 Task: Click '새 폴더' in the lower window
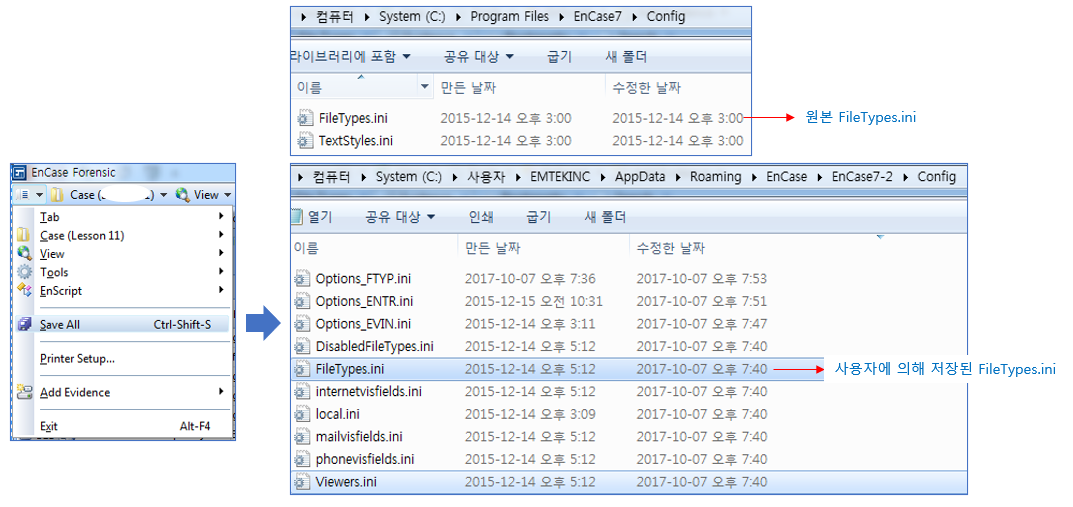tap(605, 218)
